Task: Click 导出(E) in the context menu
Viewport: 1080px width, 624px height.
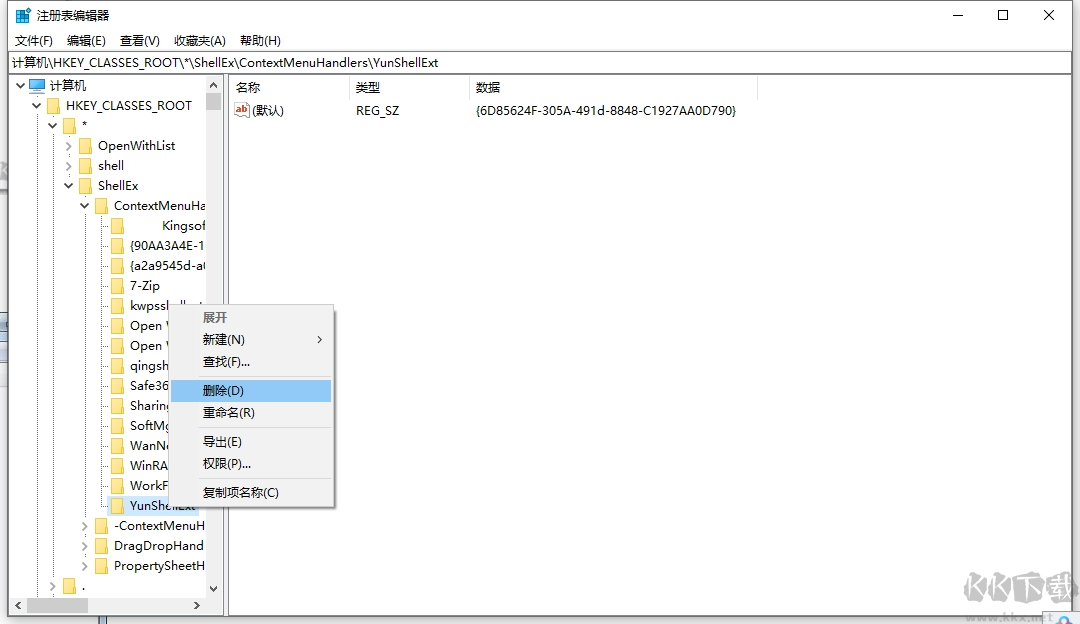Action: [222, 442]
